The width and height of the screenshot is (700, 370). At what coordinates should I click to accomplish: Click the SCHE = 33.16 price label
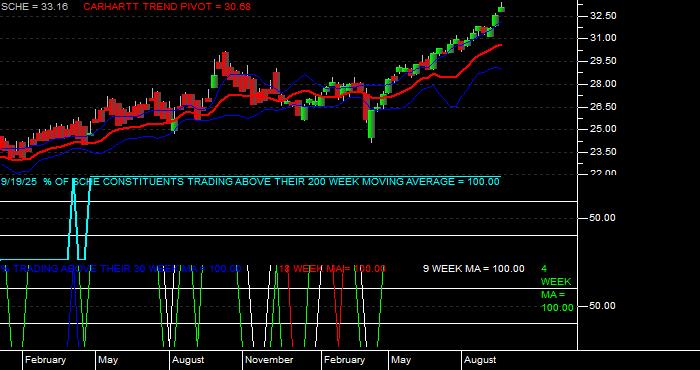(x=35, y=7)
